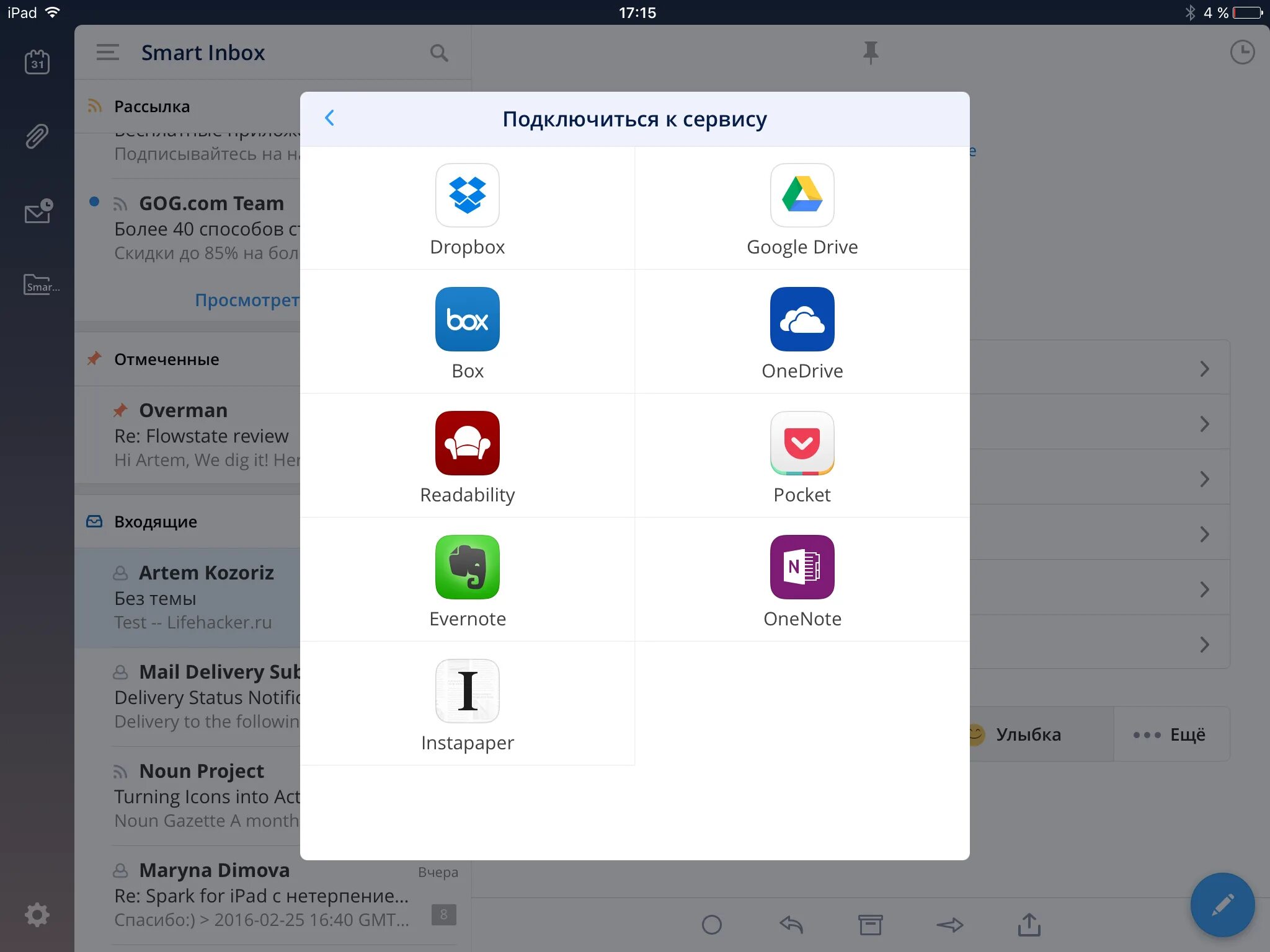Connect the Evernote service

tap(468, 580)
